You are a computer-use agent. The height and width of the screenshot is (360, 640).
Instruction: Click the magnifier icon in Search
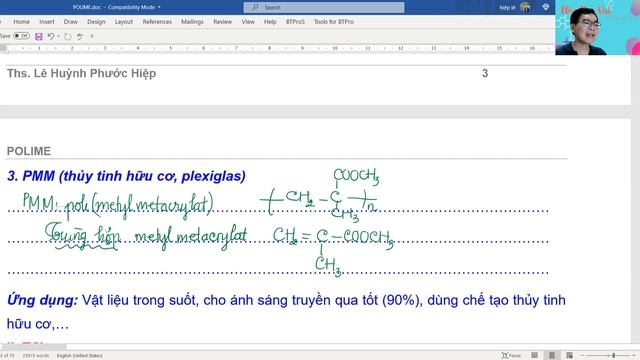[256, 7]
